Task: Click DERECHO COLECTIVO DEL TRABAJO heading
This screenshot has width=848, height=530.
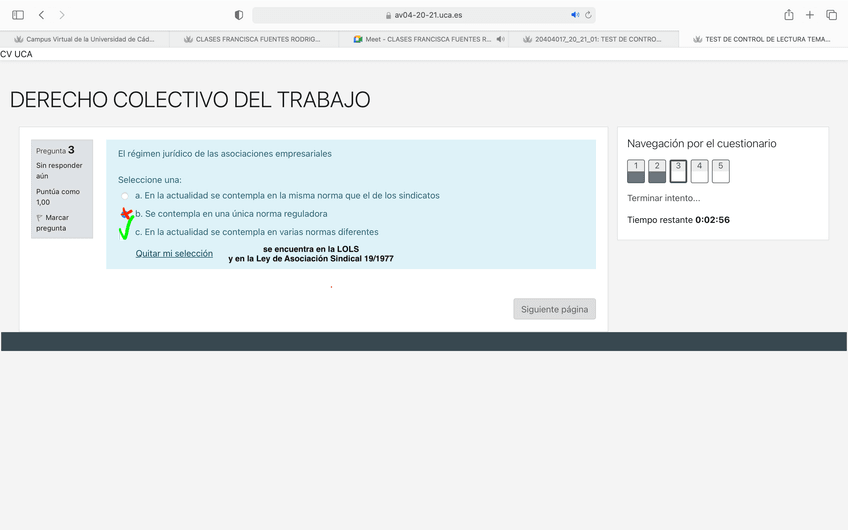Action: pos(190,100)
